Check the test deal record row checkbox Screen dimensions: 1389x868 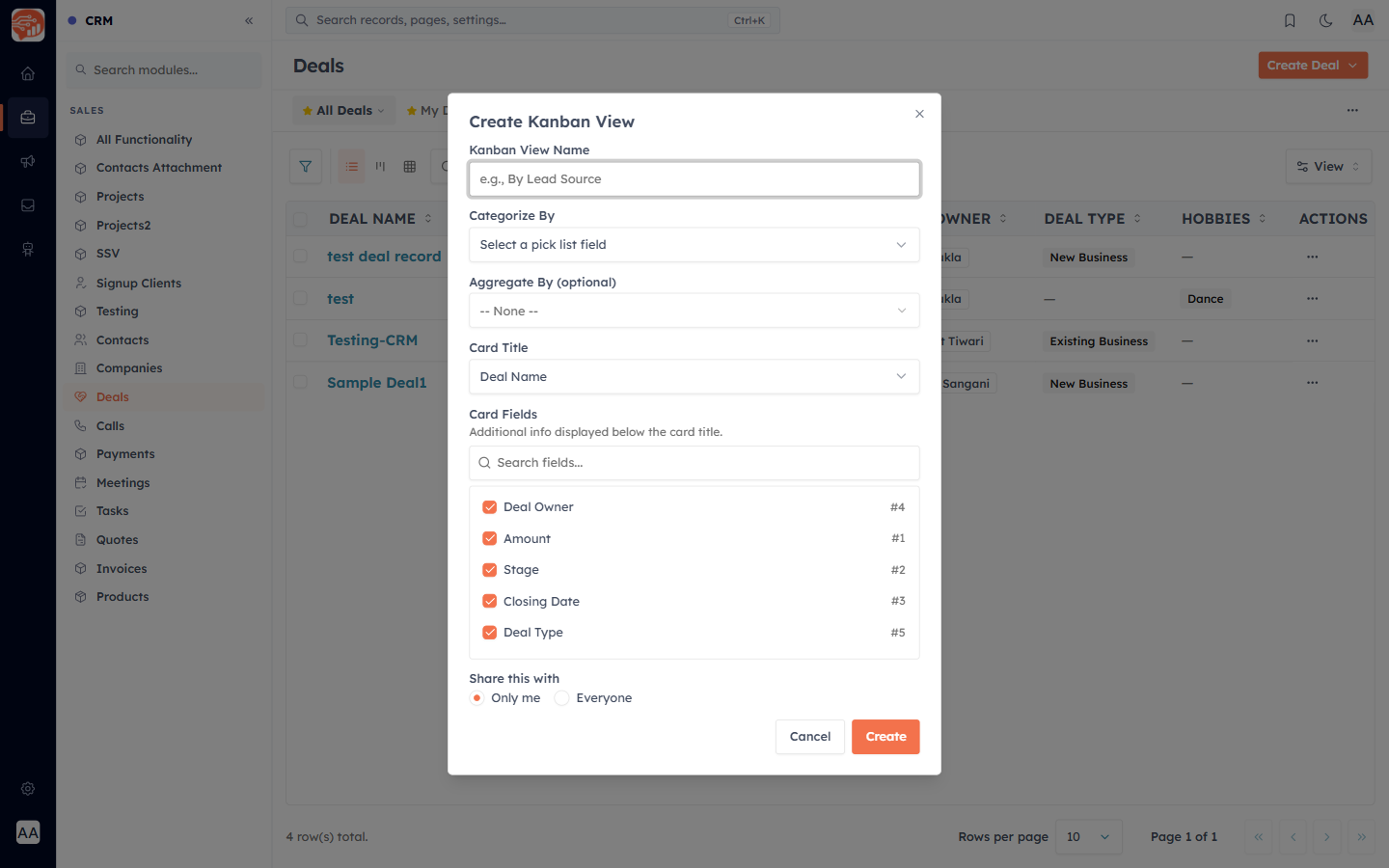point(301,257)
